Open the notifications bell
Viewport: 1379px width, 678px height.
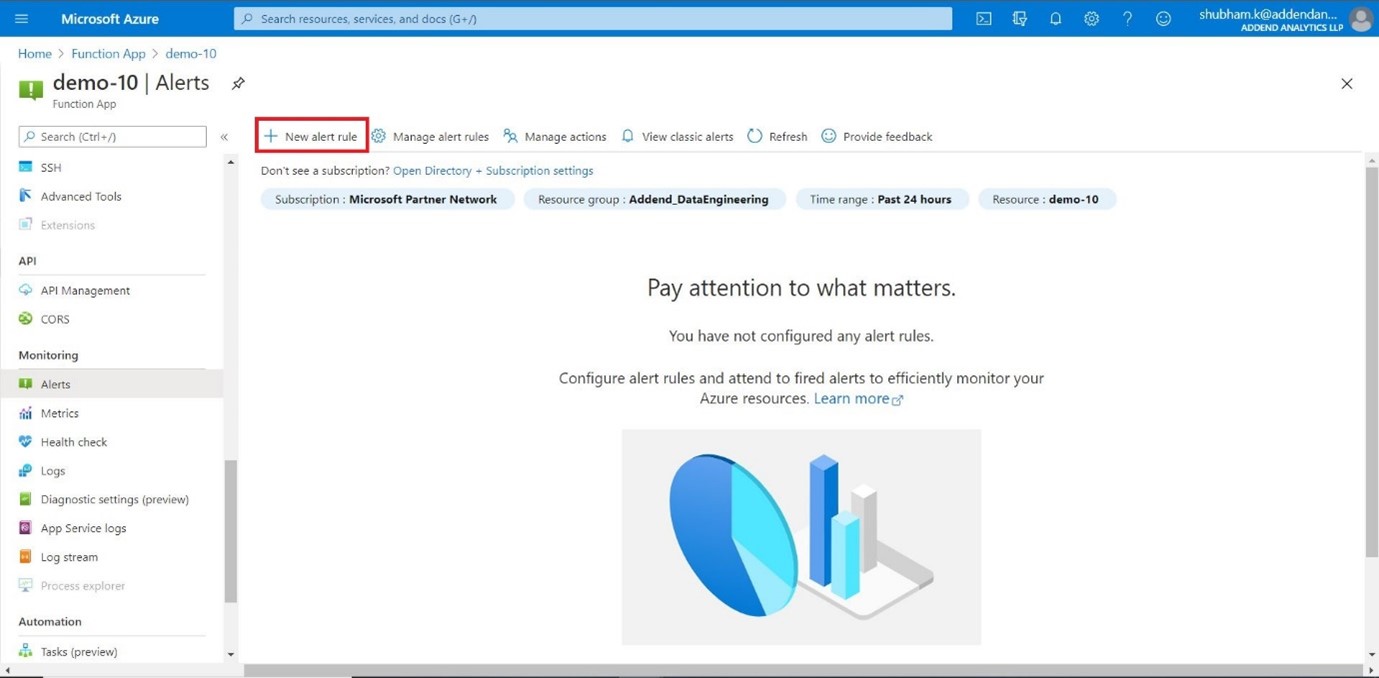pos(1055,18)
